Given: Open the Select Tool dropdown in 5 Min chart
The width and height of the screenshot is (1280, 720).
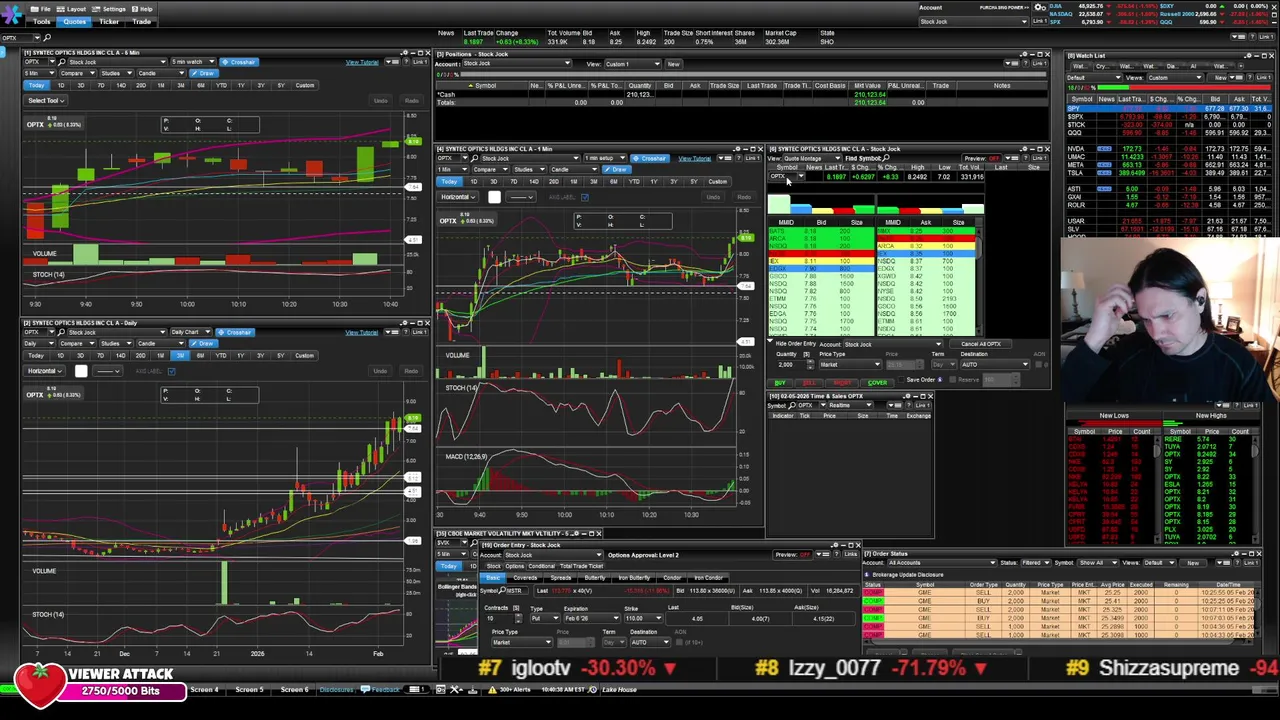Looking at the screenshot, I should [46, 100].
